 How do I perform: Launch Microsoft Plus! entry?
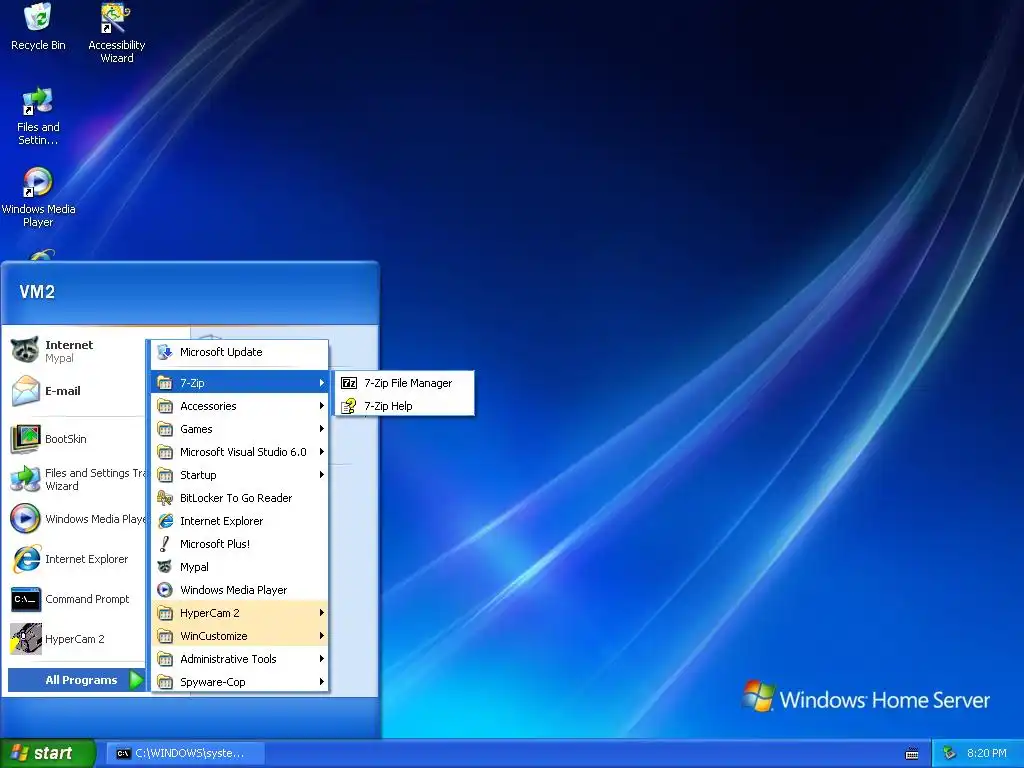[240, 544]
